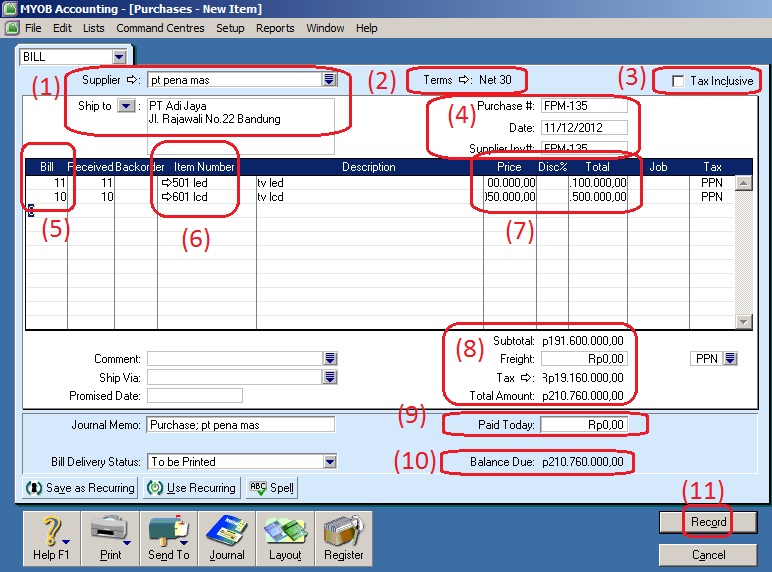Open the Reports menu

(x=275, y=28)
